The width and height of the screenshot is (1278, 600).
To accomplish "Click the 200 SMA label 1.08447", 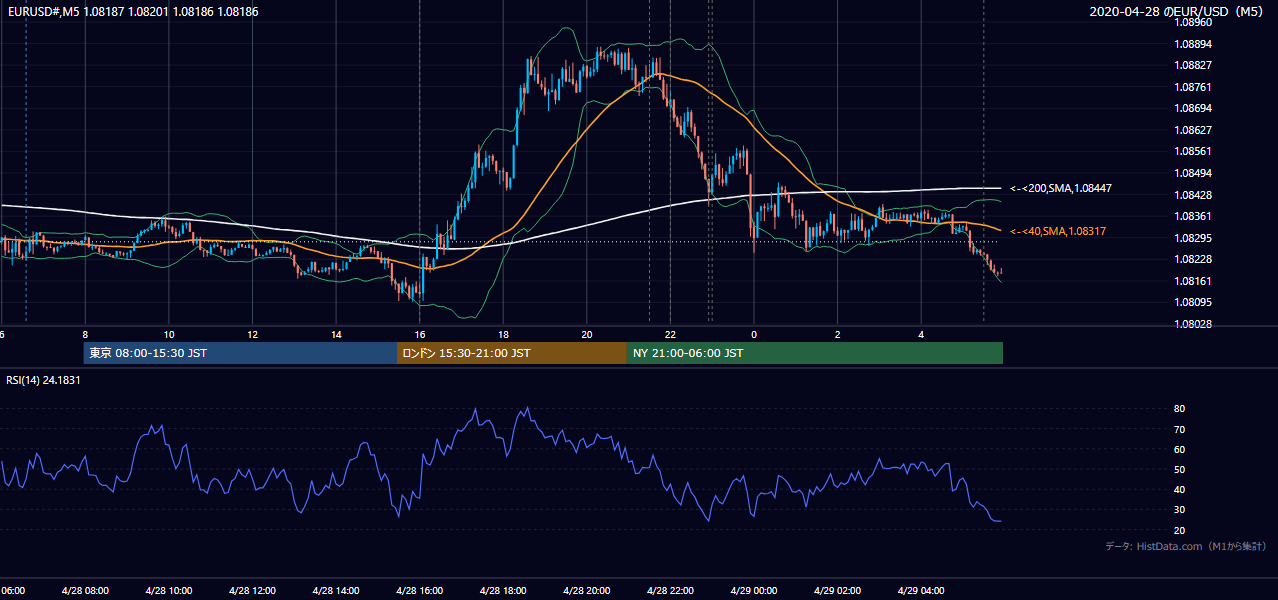I will pos(1061,188).
